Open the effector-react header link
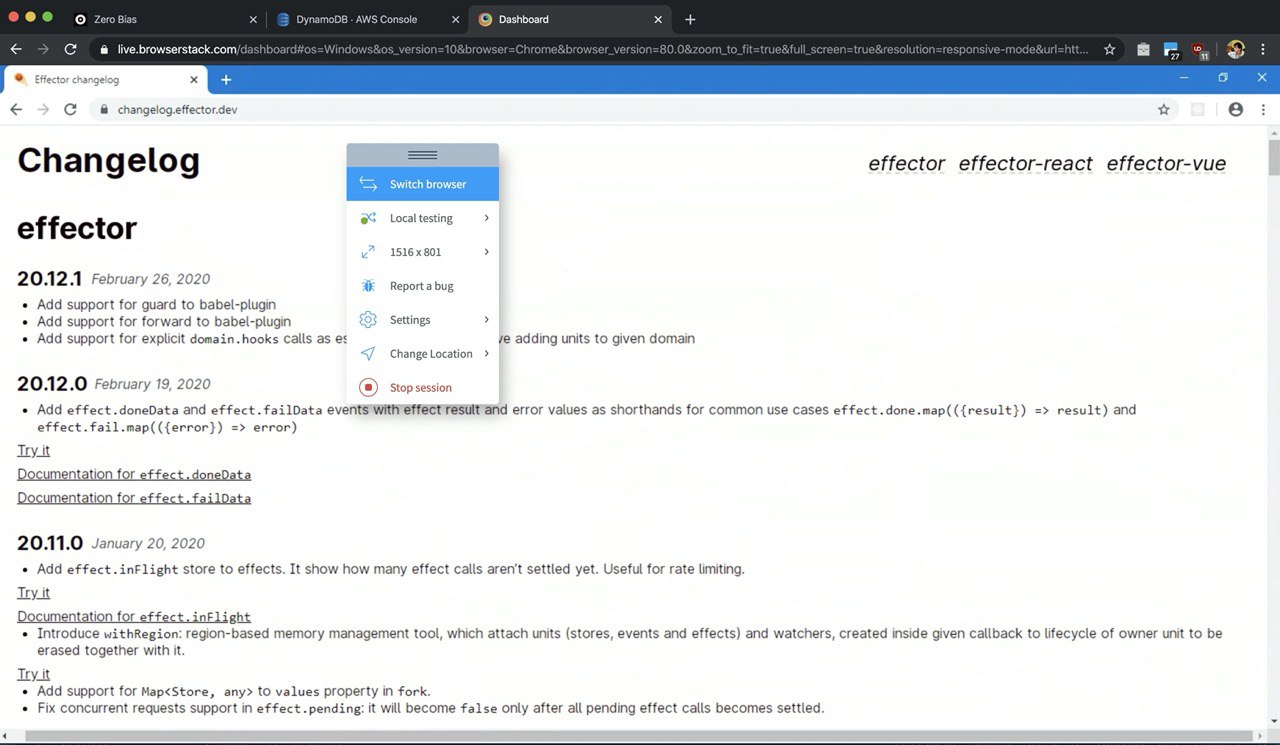Viewport: 1280px width, 745px height. 1025,164
